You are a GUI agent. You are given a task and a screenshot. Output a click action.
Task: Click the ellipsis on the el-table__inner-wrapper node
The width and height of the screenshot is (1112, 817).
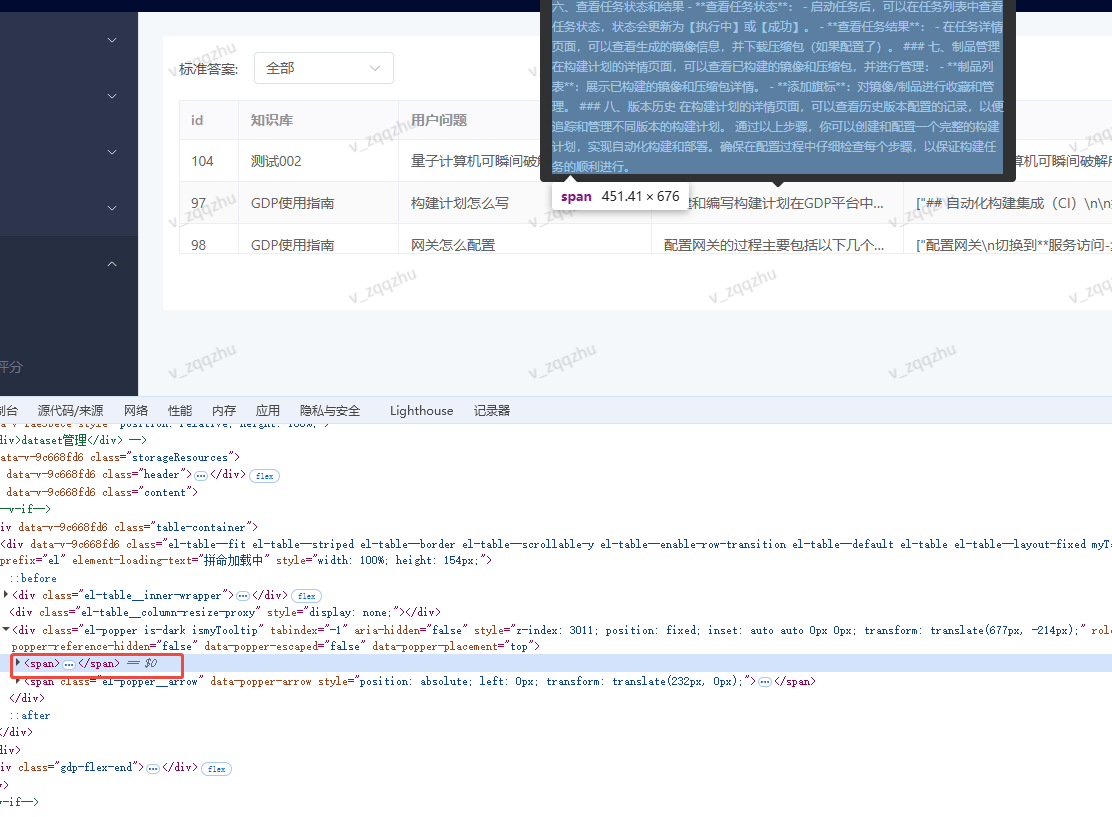[243, 594]
